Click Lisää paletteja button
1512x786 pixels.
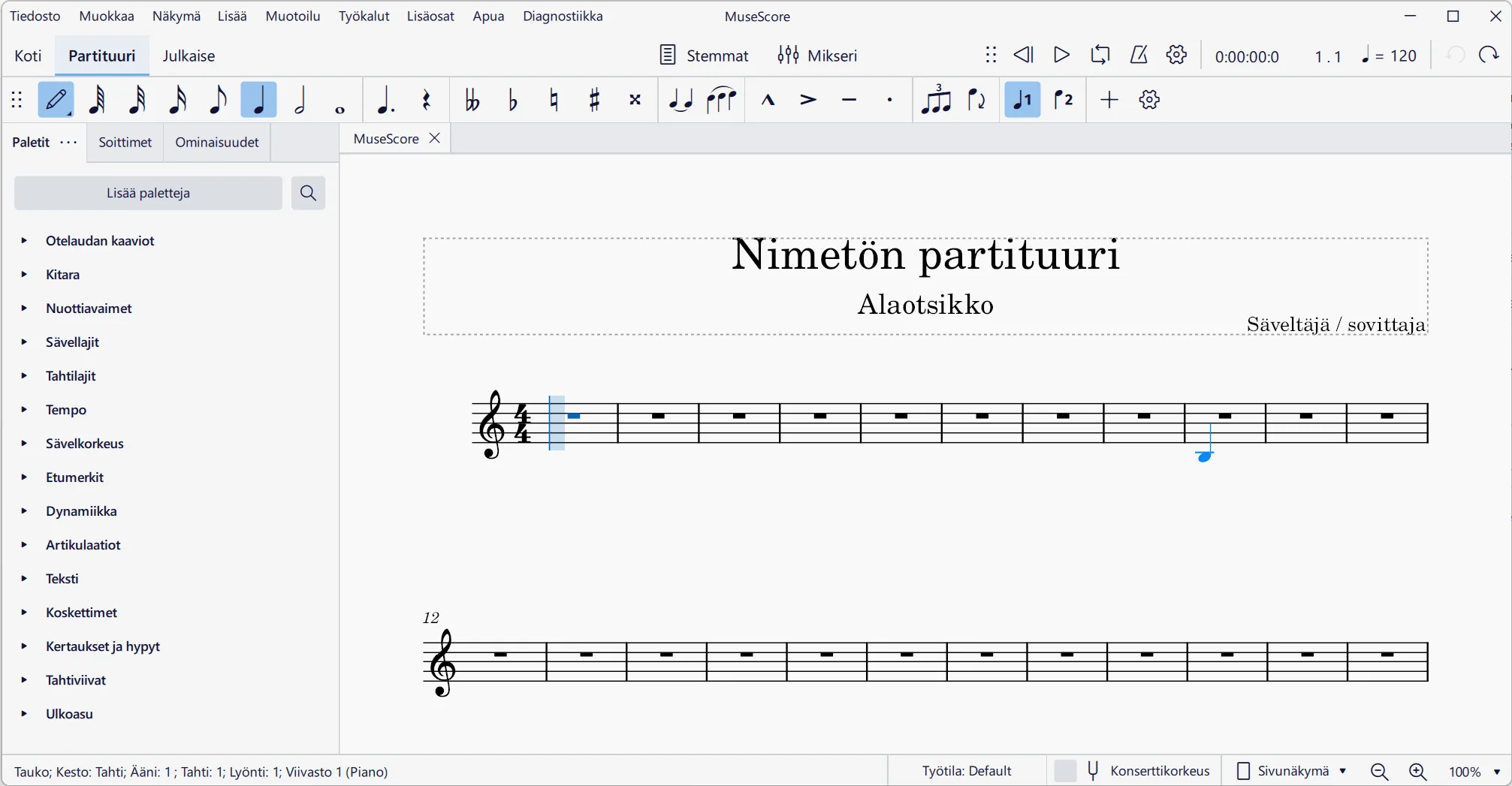point(148,193)
